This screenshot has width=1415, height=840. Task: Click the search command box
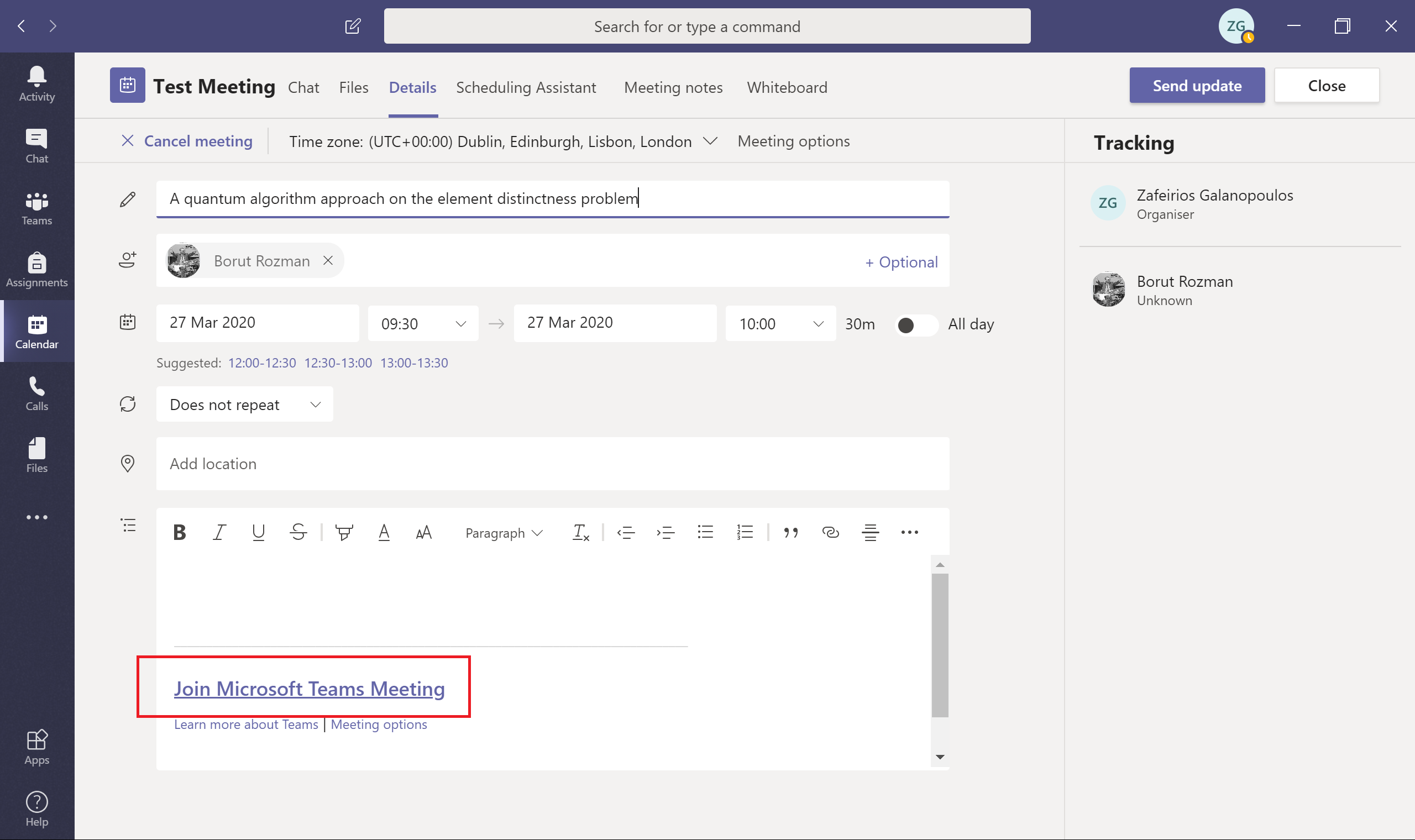point(707,26)
